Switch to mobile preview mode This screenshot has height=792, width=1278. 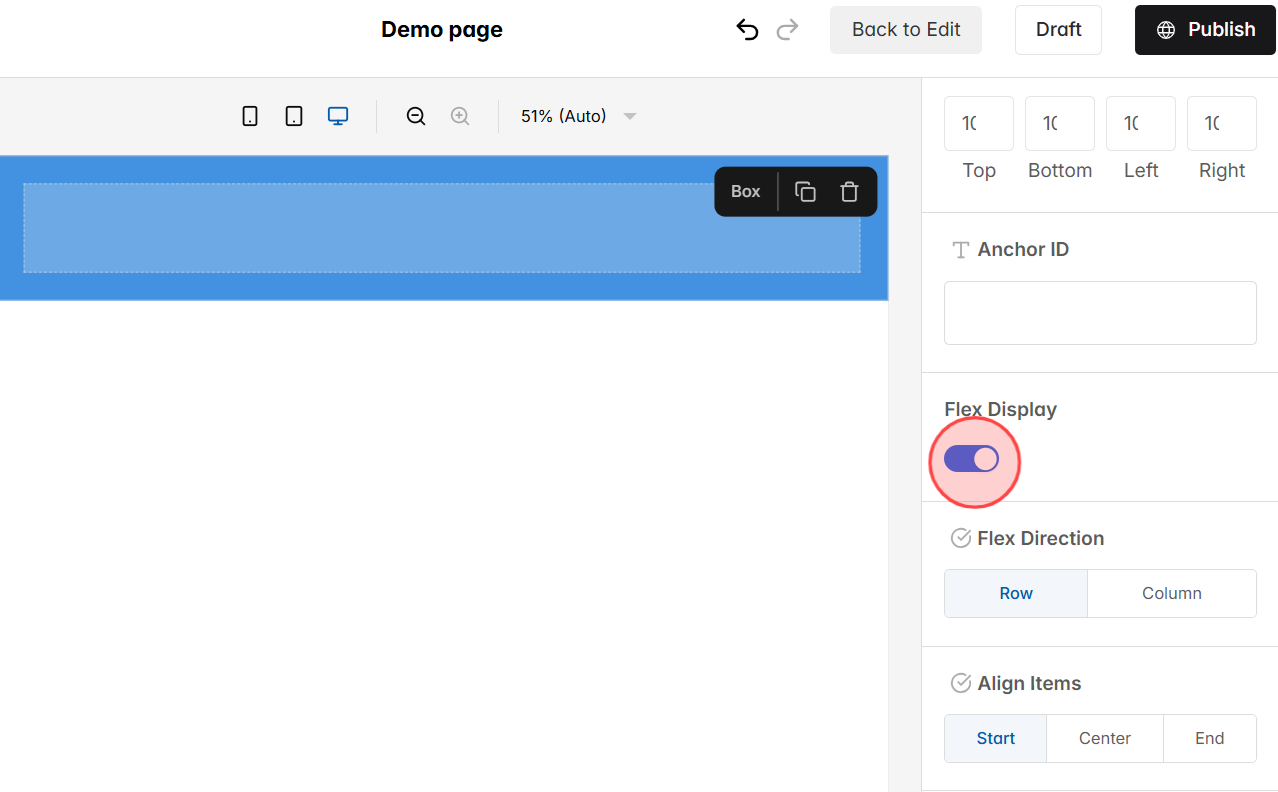point(249,115)
